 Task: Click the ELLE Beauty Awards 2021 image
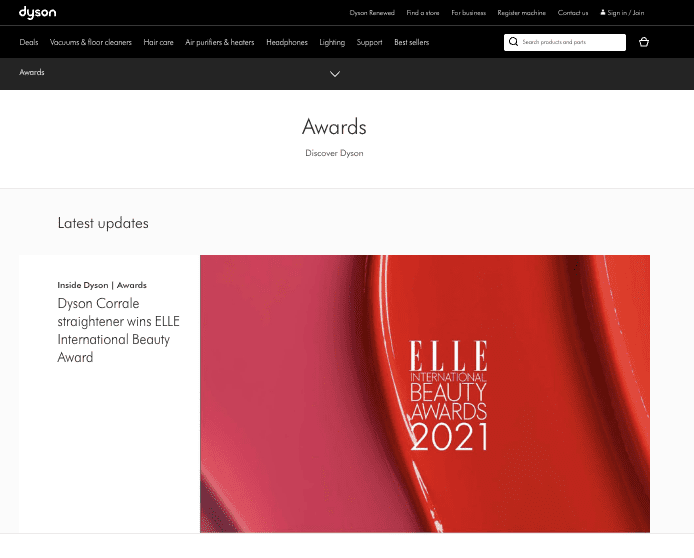tap(424, 394)
